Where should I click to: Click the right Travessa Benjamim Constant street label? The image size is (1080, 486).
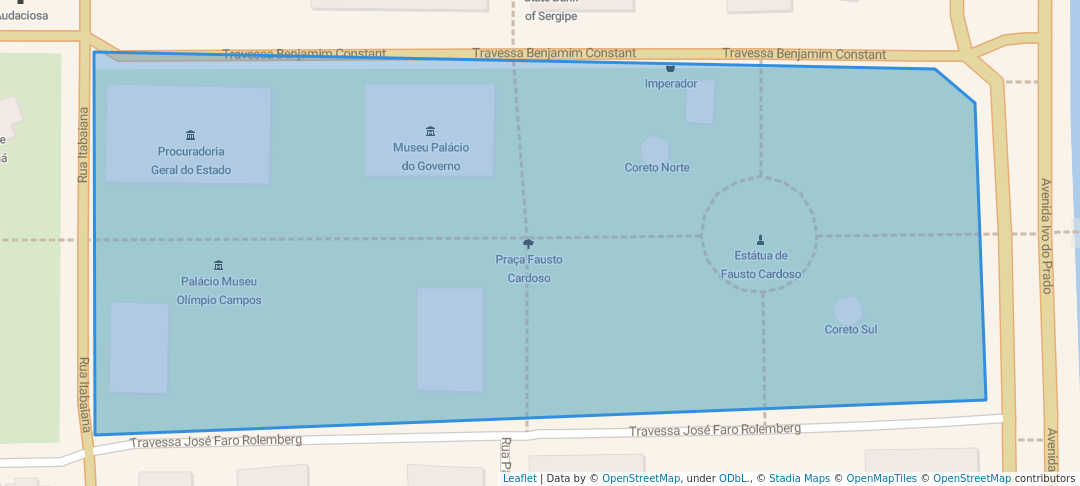tap(804, 54)
